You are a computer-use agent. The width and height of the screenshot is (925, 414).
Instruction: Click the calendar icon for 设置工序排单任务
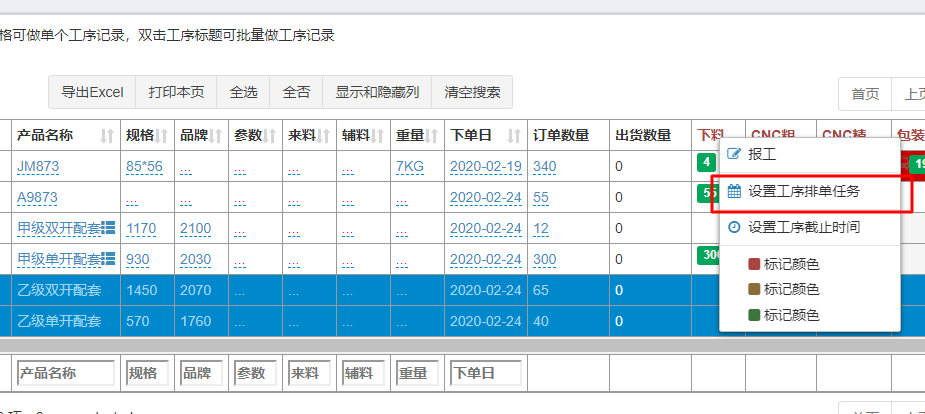click(734, 191)
